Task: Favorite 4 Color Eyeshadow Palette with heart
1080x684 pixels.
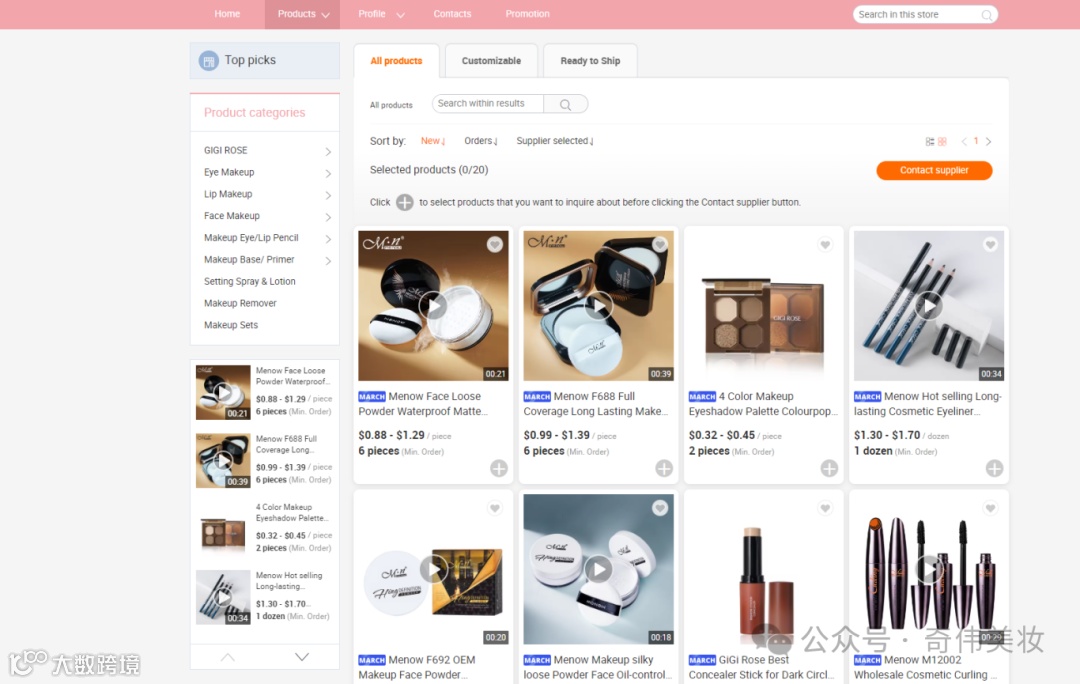Action: point(825,245)
